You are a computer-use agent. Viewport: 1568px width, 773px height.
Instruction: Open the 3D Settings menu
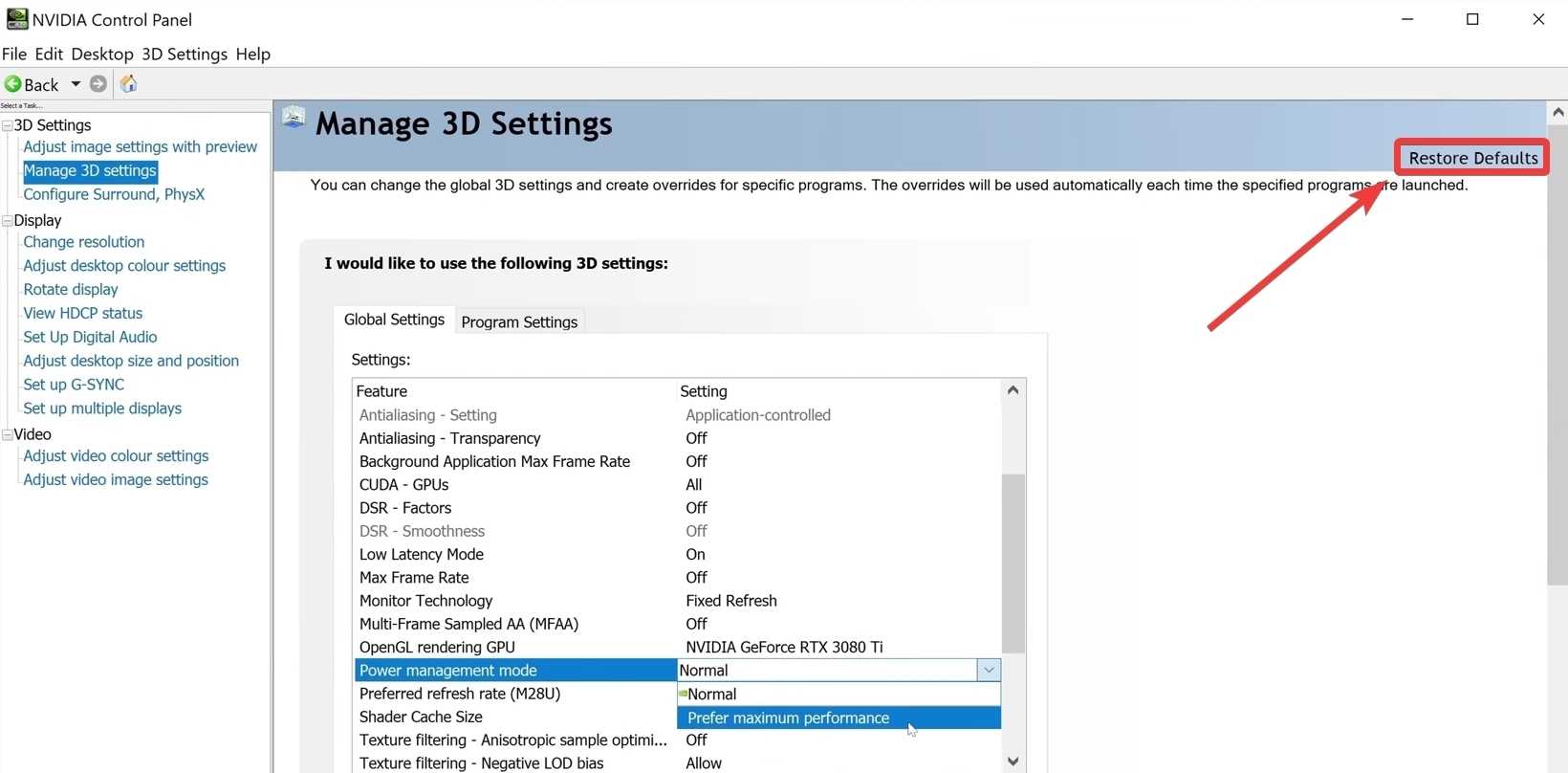(185, 55)
